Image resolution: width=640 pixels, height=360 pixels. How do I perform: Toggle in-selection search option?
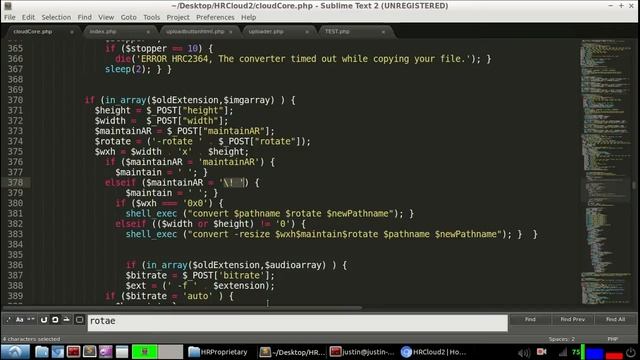tap(66, 320)
